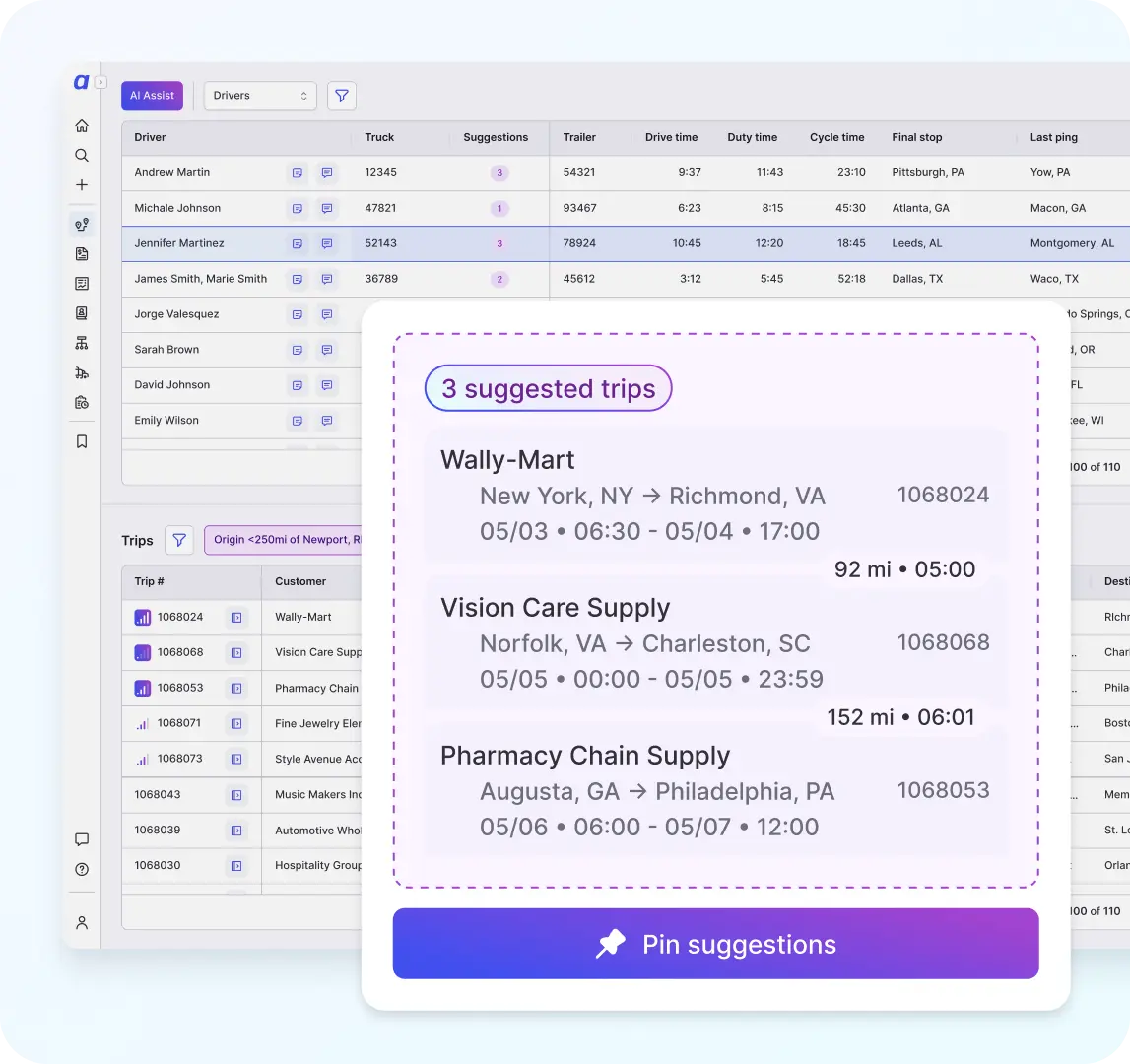Open the message icon for Jorge Valesquez
The image size is (1130, 1064).
coord(326,314)
